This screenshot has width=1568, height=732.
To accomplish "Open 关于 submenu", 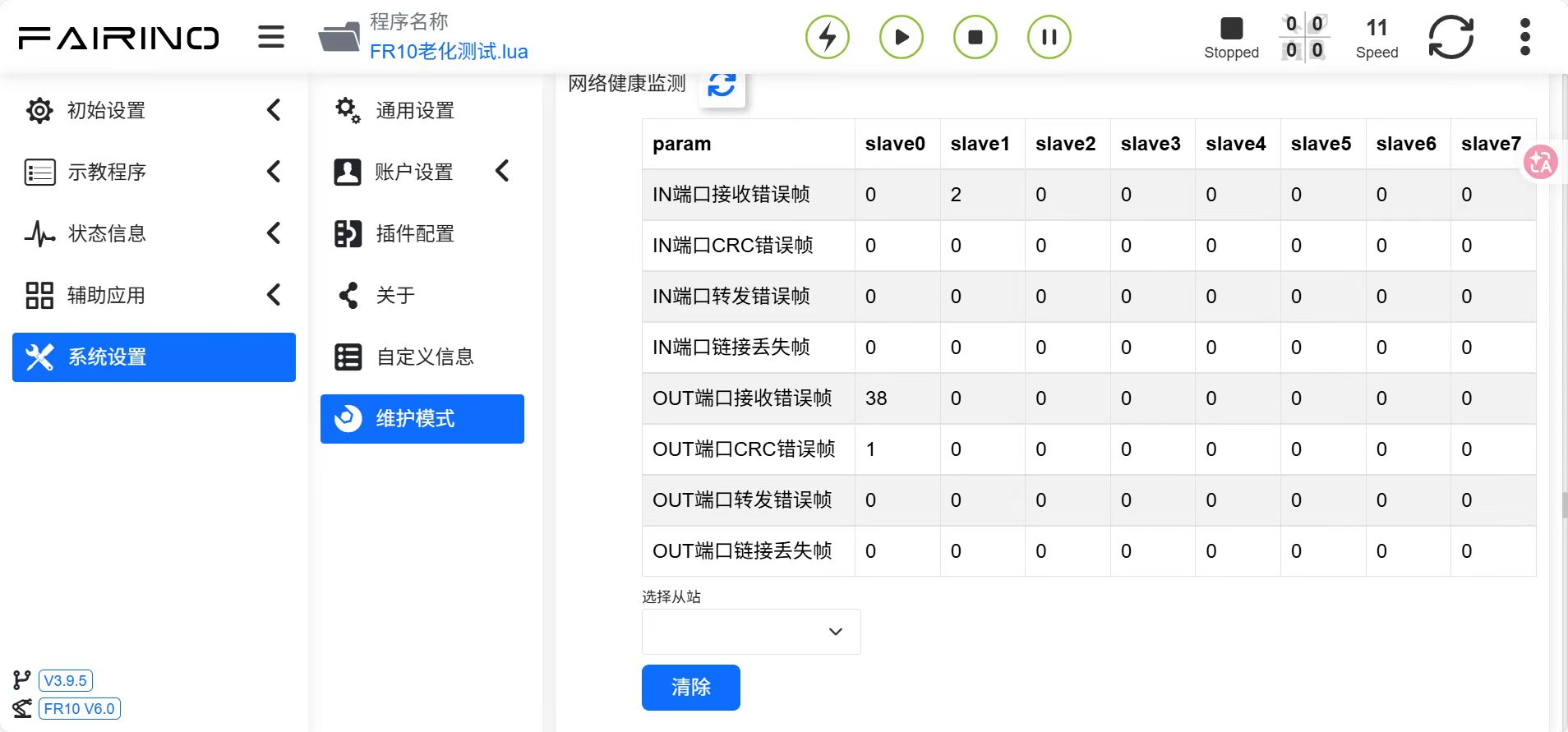I will pyautogui.click(x=395, y=295).
